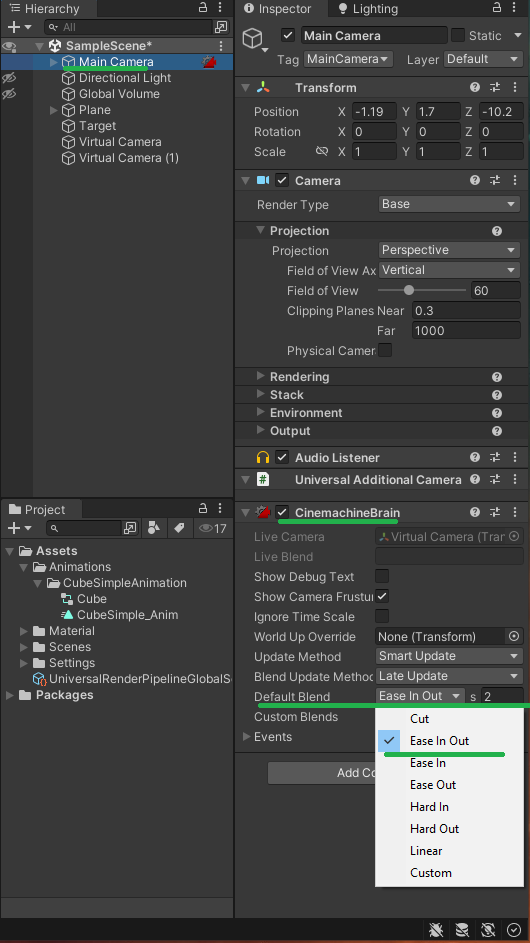
Task: Click Cinemachine icon on Main Camera row
Action: point(209,62)
